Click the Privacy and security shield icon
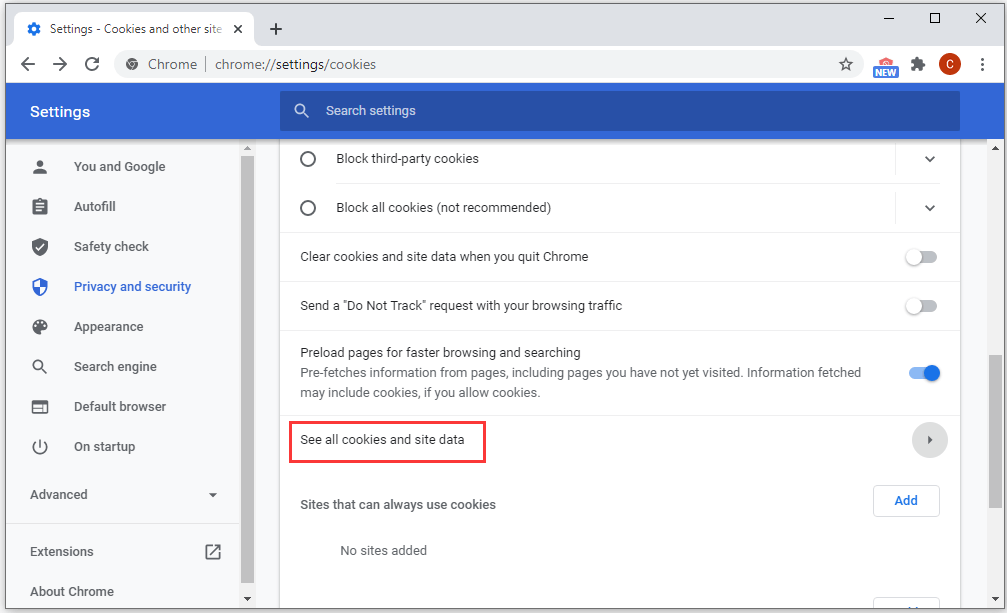1007x613 pixels. [x=40, y=286]
